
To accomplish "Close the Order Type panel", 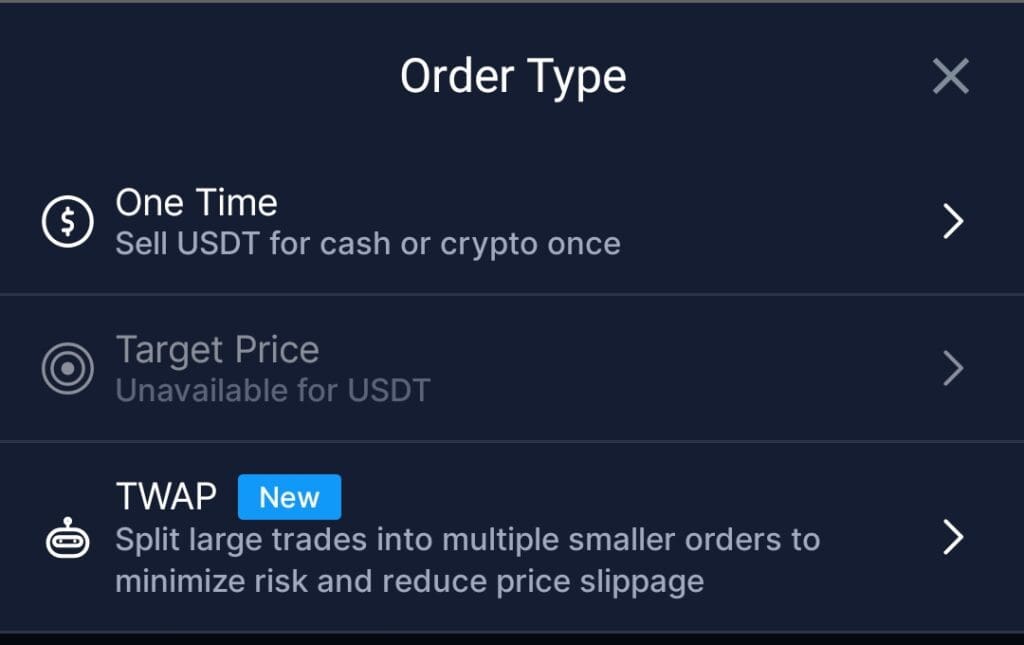I will coord(950,76).
